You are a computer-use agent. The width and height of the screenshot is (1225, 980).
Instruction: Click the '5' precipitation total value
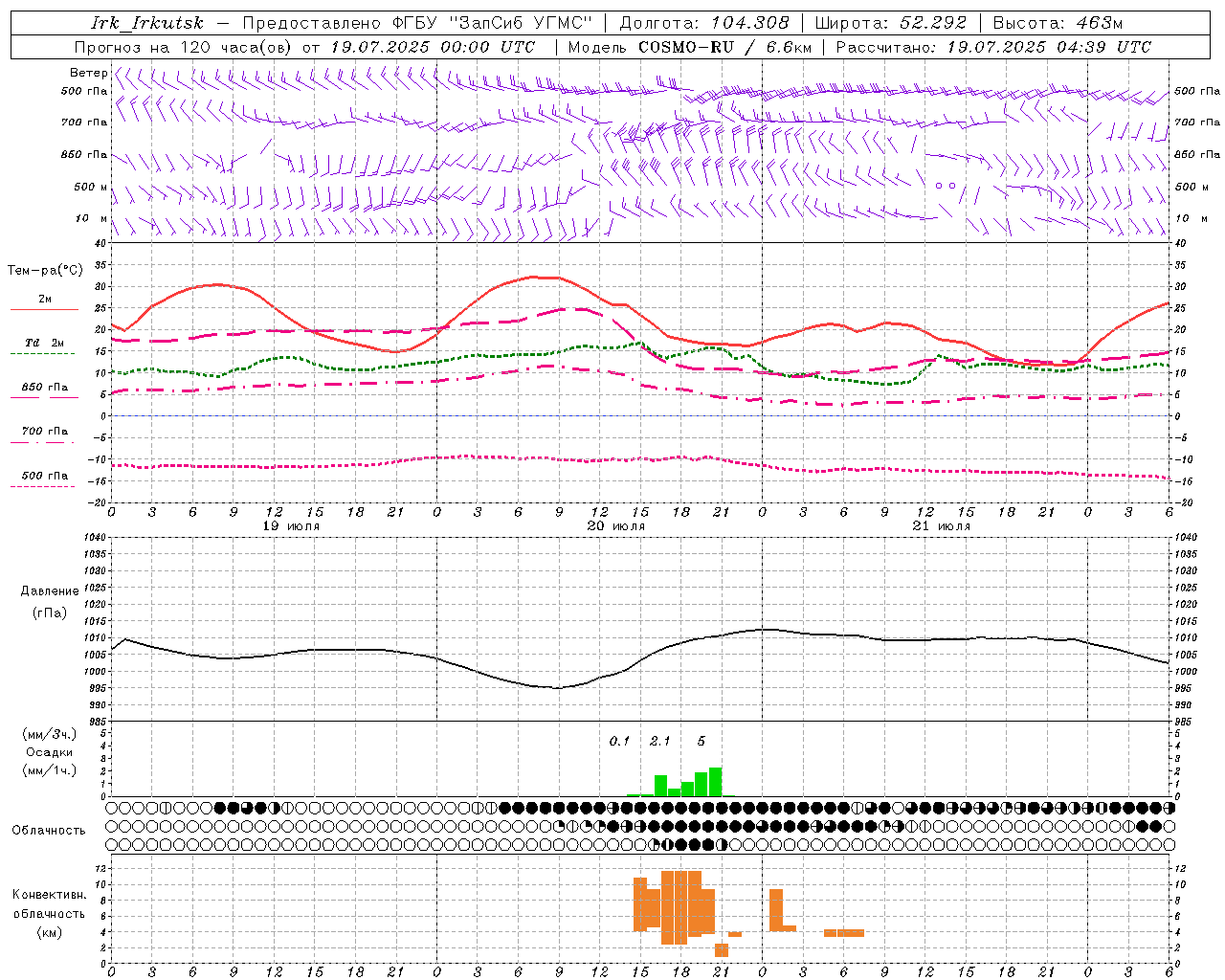click(x=702, y=742)
